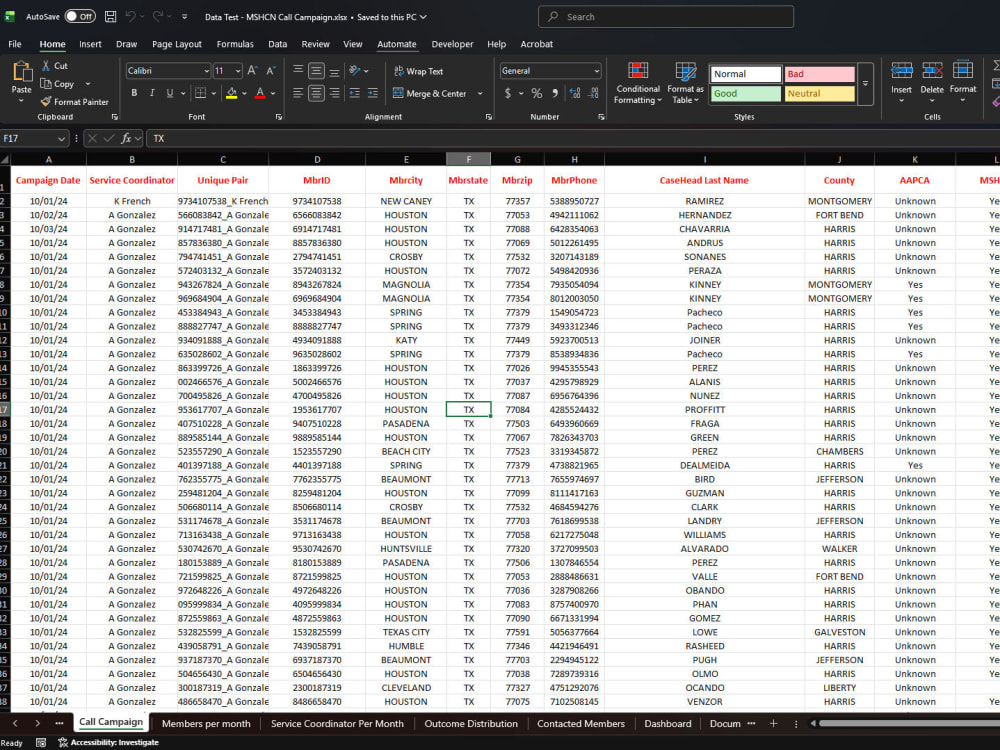The width and height of the screenshot is (1000, 750).
Task: Open the Formulas ribbon tab
Action: point(235,44)
